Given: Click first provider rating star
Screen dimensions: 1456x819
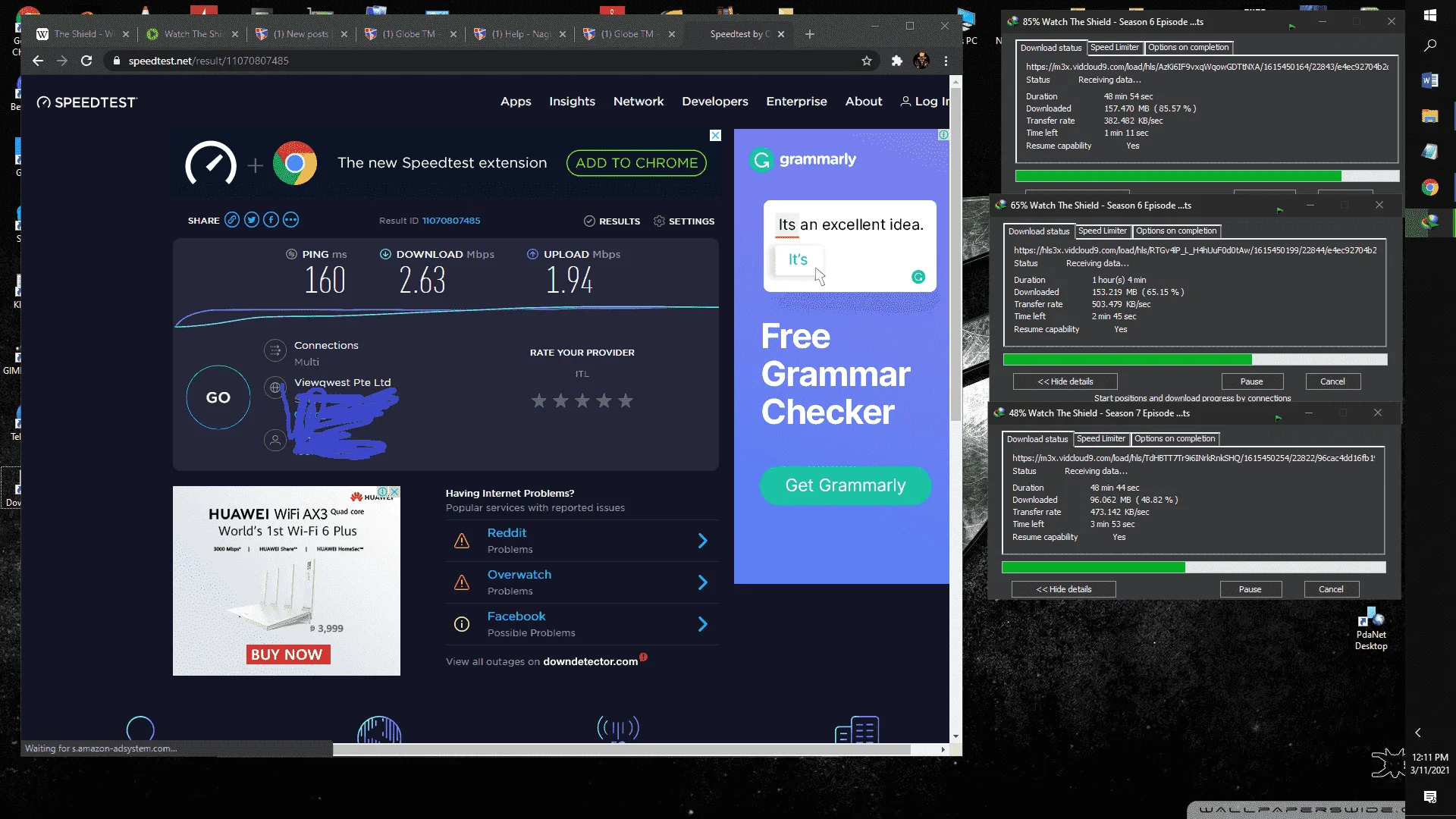Looking at the screenshot, I should (538, 400).
